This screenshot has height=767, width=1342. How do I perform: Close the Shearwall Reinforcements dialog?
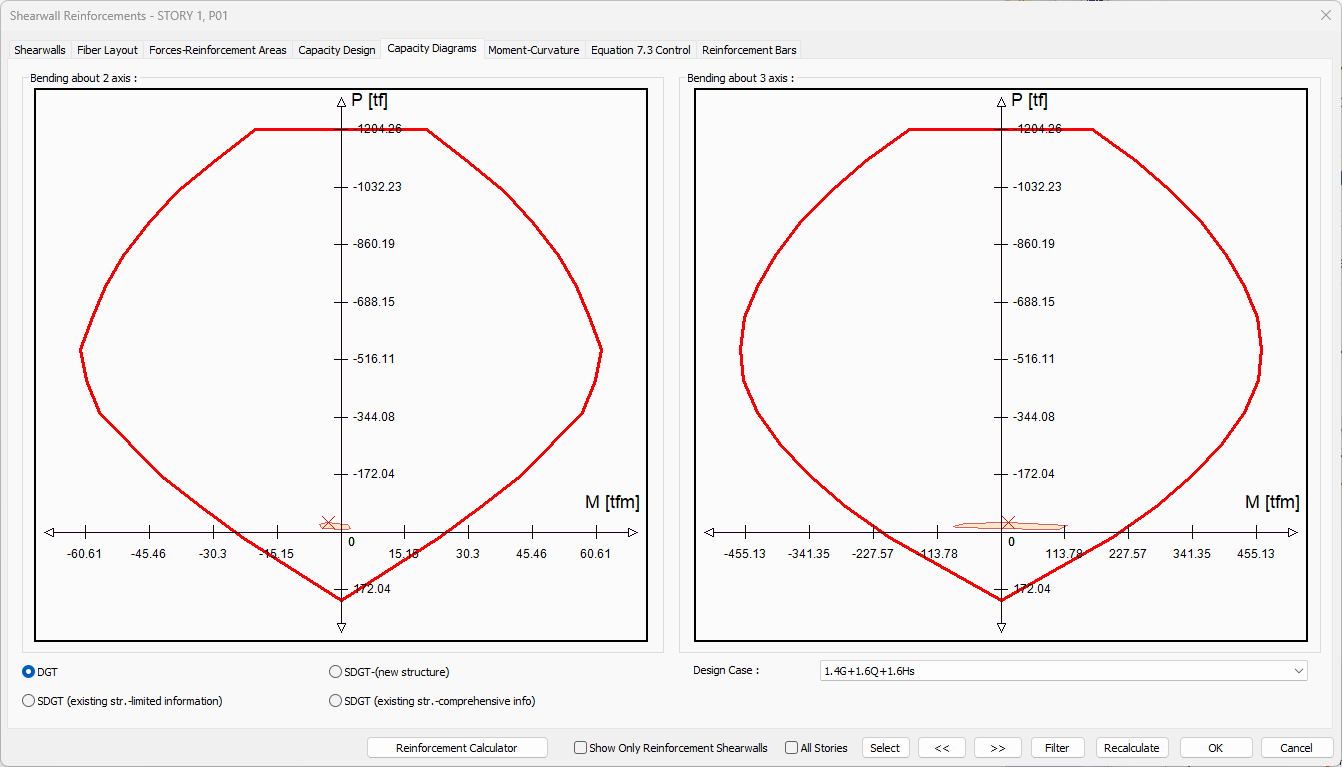point(1325,16)
